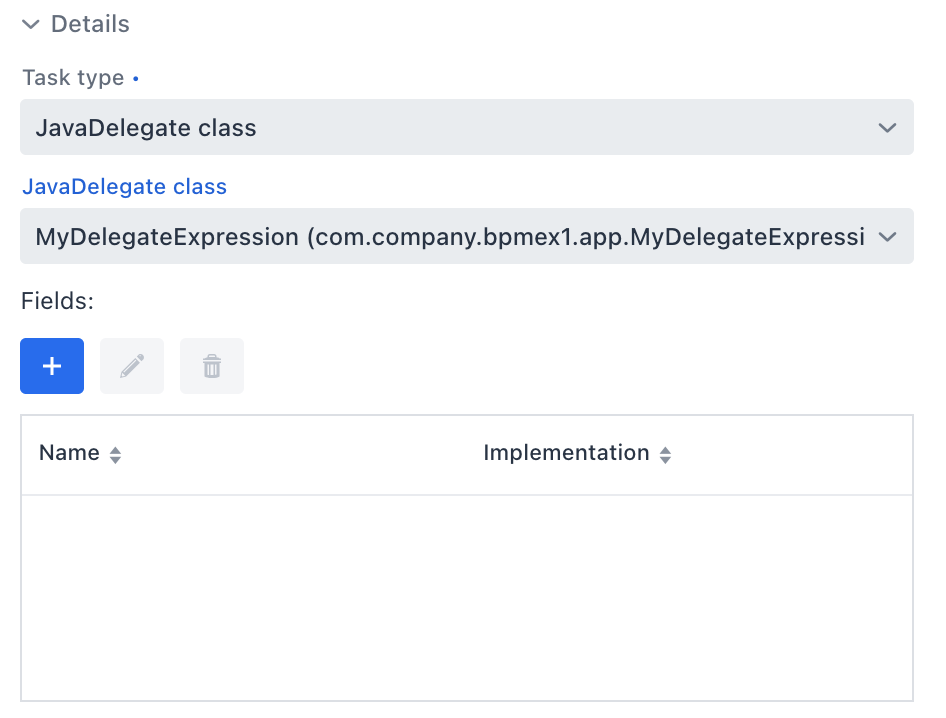Screen dimensions: 946x718
Task: Click the JavaDelegate class link
Action: tap(124, 186)
